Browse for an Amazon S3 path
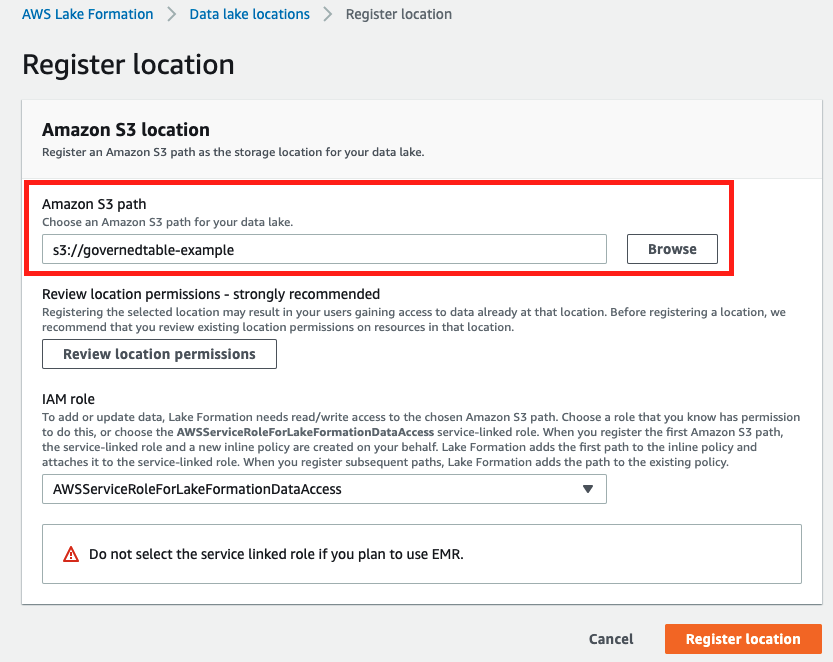 [672, 249]
